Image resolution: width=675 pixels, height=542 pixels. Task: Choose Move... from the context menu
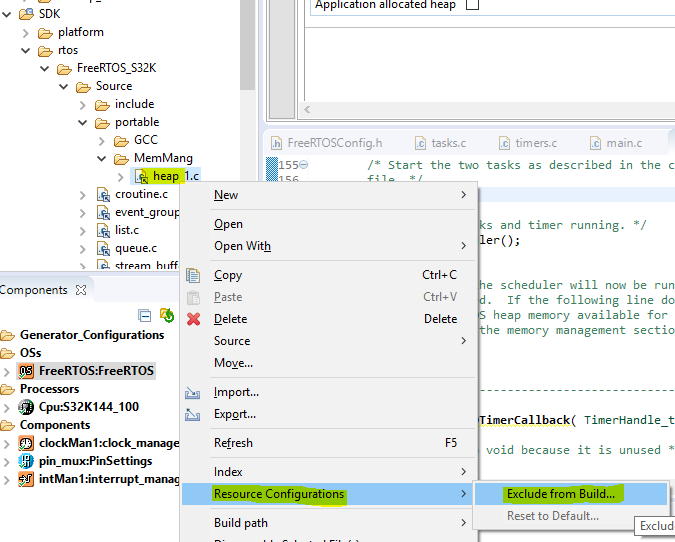click(x=329, y=363)
